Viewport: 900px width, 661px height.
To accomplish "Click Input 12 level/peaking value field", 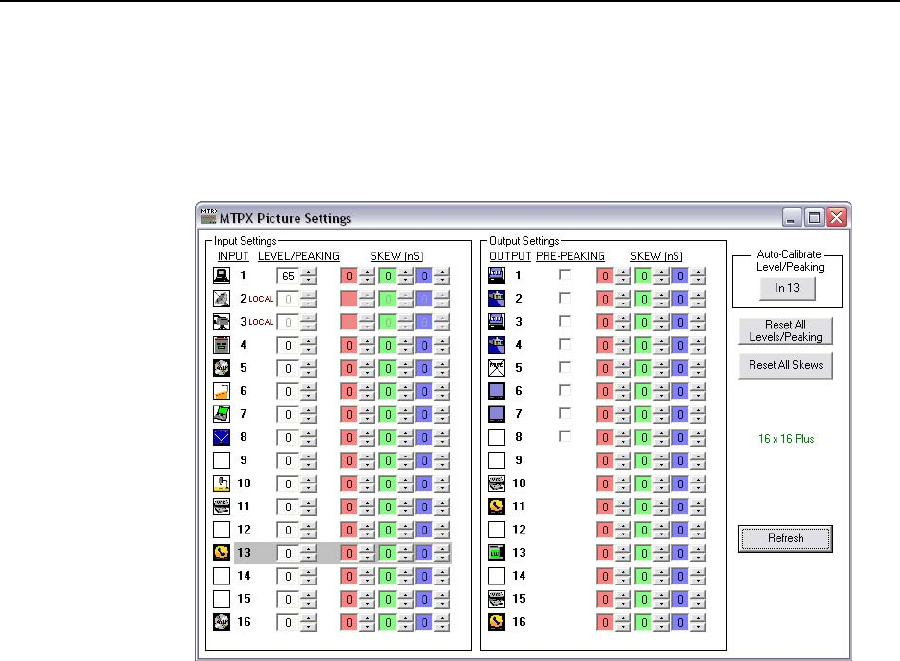I will coord(288,530).
